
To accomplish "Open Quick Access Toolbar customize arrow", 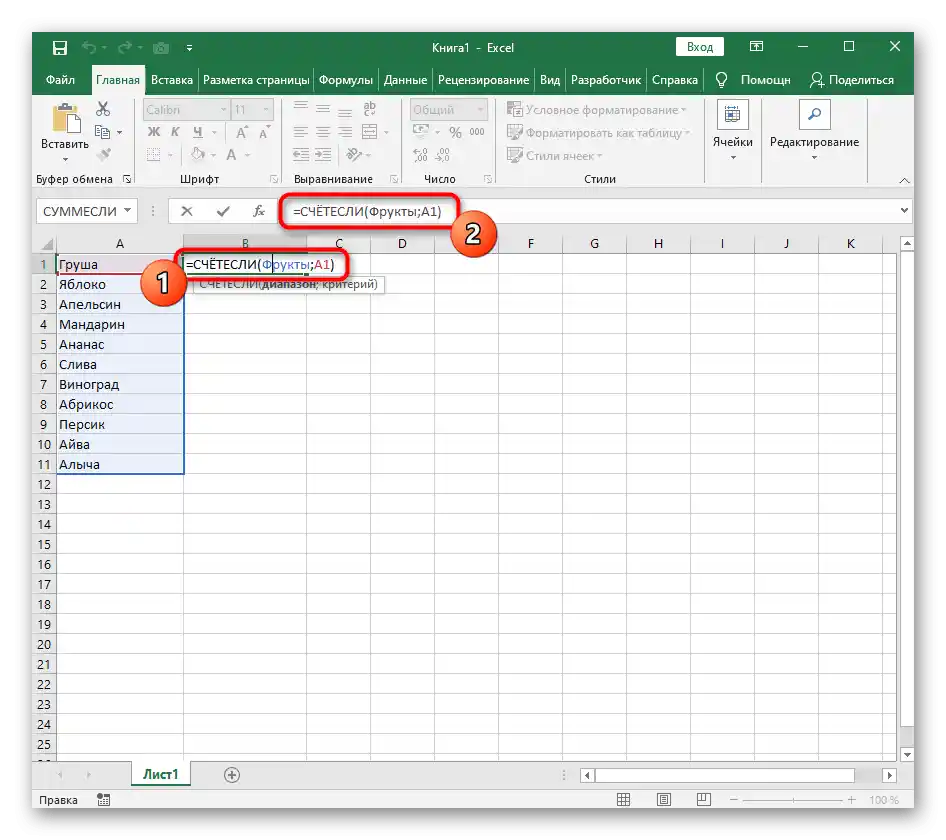I will click(189, 48).
